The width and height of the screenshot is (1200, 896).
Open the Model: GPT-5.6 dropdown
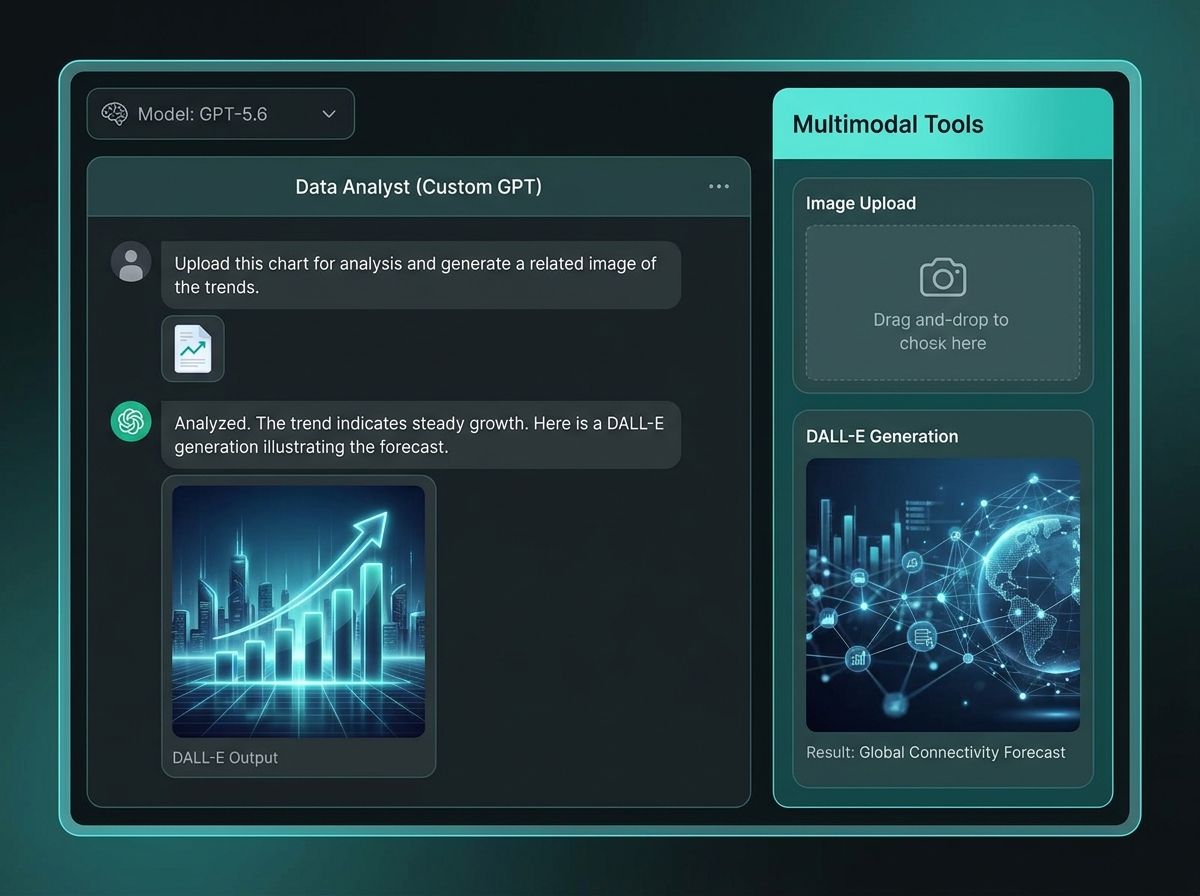220,114
